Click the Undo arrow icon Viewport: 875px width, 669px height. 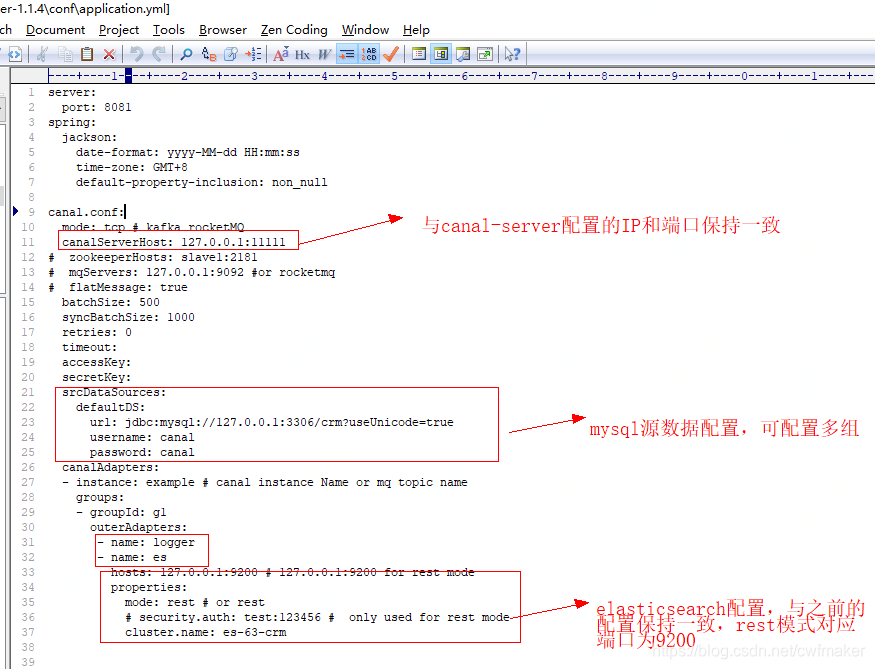pyautogui.click(x=137, y=54)
